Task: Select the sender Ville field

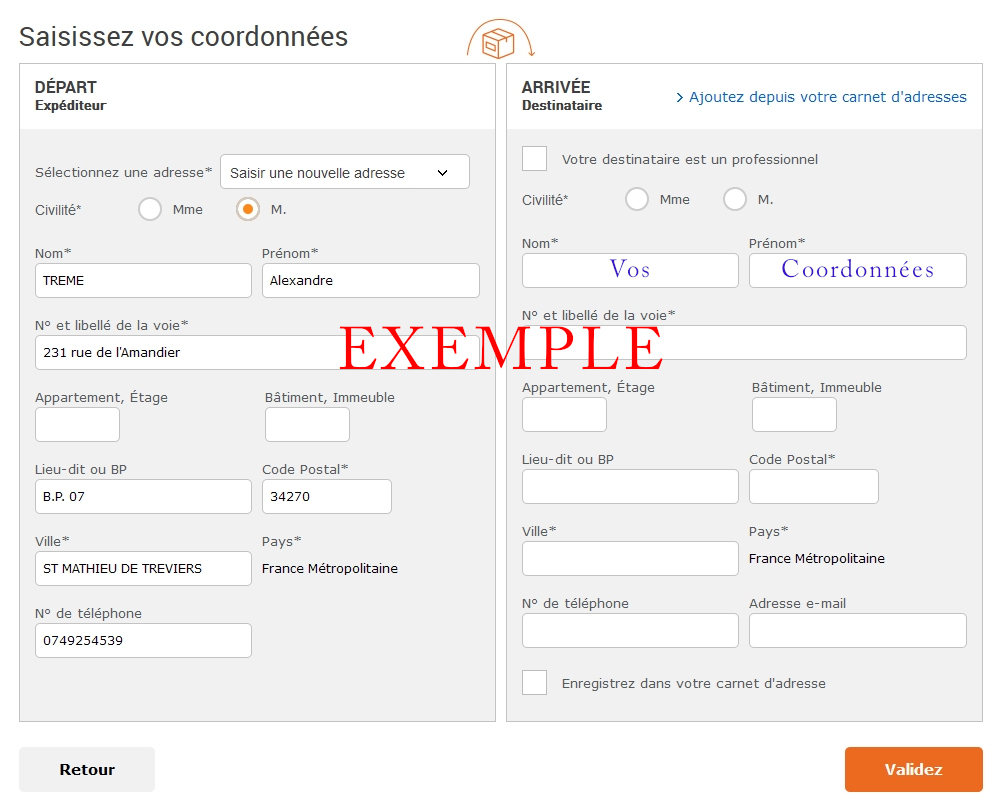Action: click(143, 568)
